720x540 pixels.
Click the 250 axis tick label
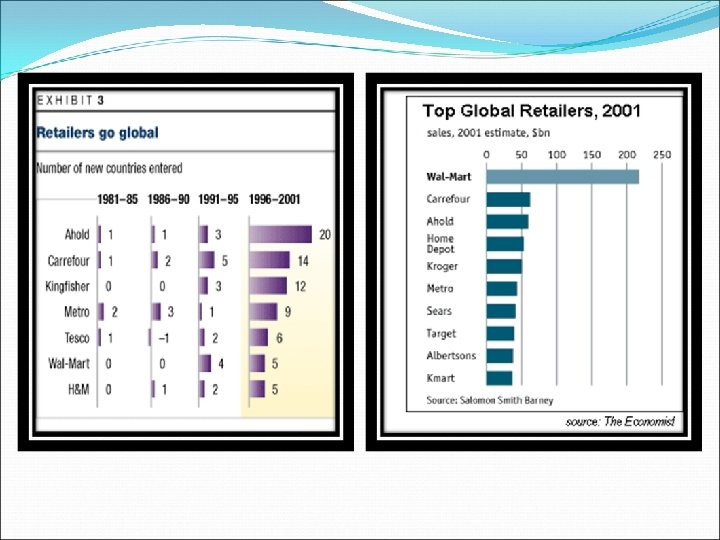coord(662,155)
